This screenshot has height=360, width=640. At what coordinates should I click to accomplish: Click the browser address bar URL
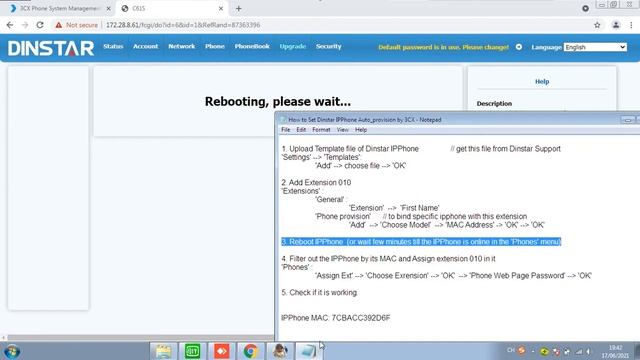point(183,25)
